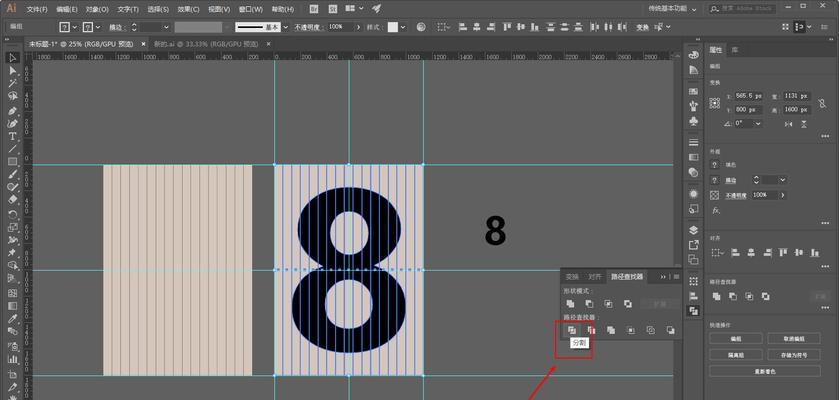This screenshot has height=400, width=839.
Task: Click the Recolor quick action button
Action: (765, 371)
